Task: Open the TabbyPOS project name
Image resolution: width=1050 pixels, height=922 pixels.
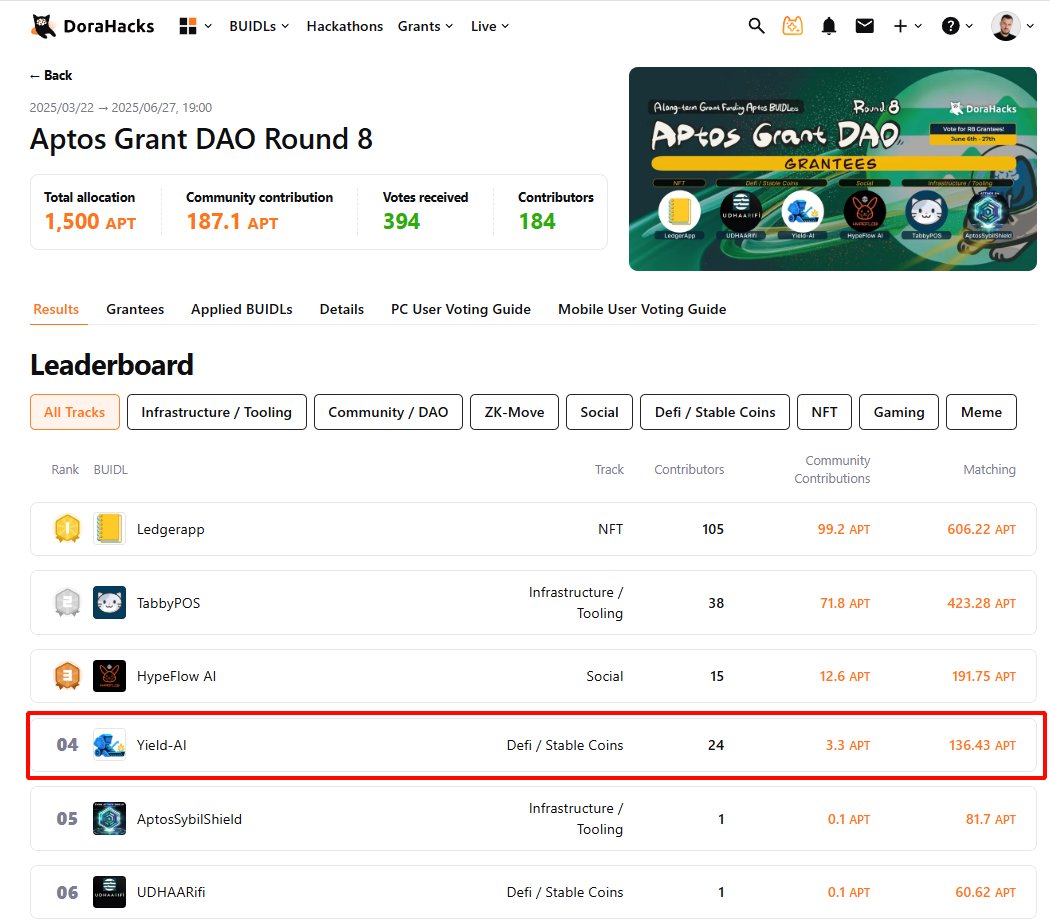Action: 168,603
